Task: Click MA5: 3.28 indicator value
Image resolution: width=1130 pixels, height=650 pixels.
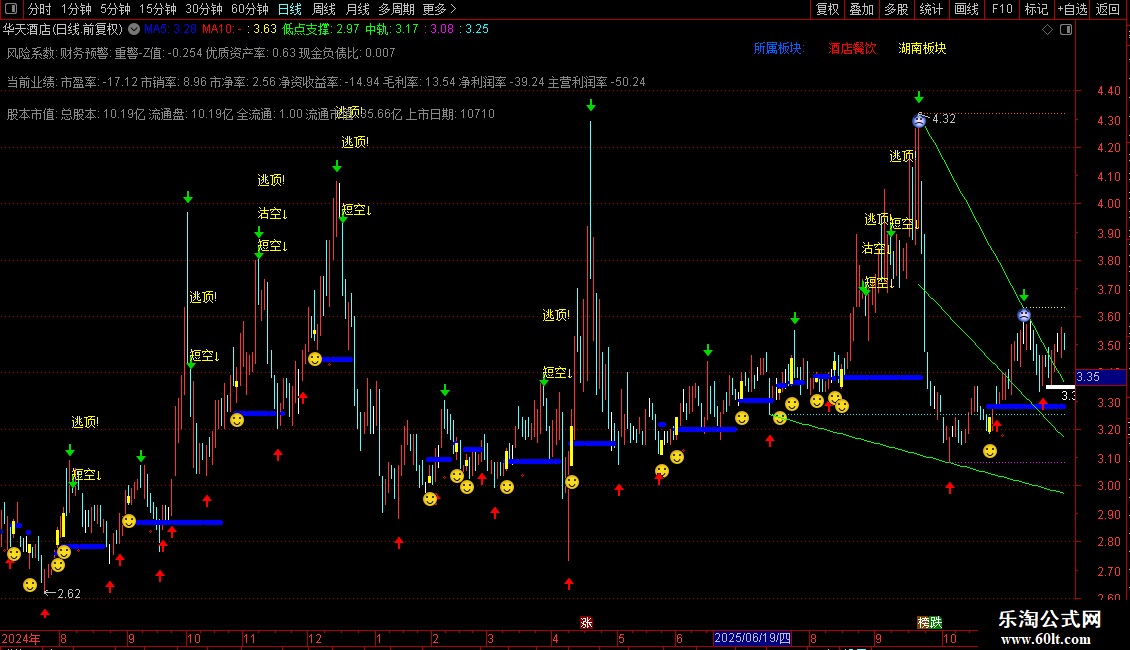Action: [x=170, y=29]
